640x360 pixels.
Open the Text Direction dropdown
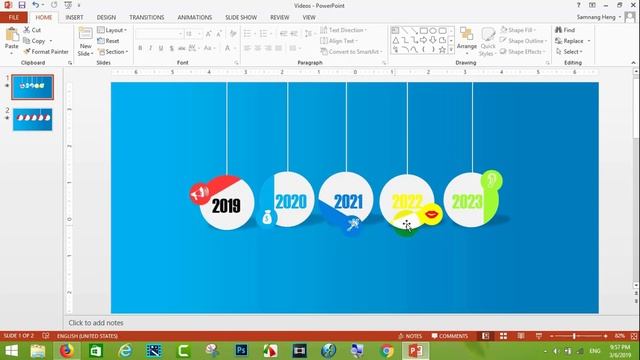[x=343, y=30]
